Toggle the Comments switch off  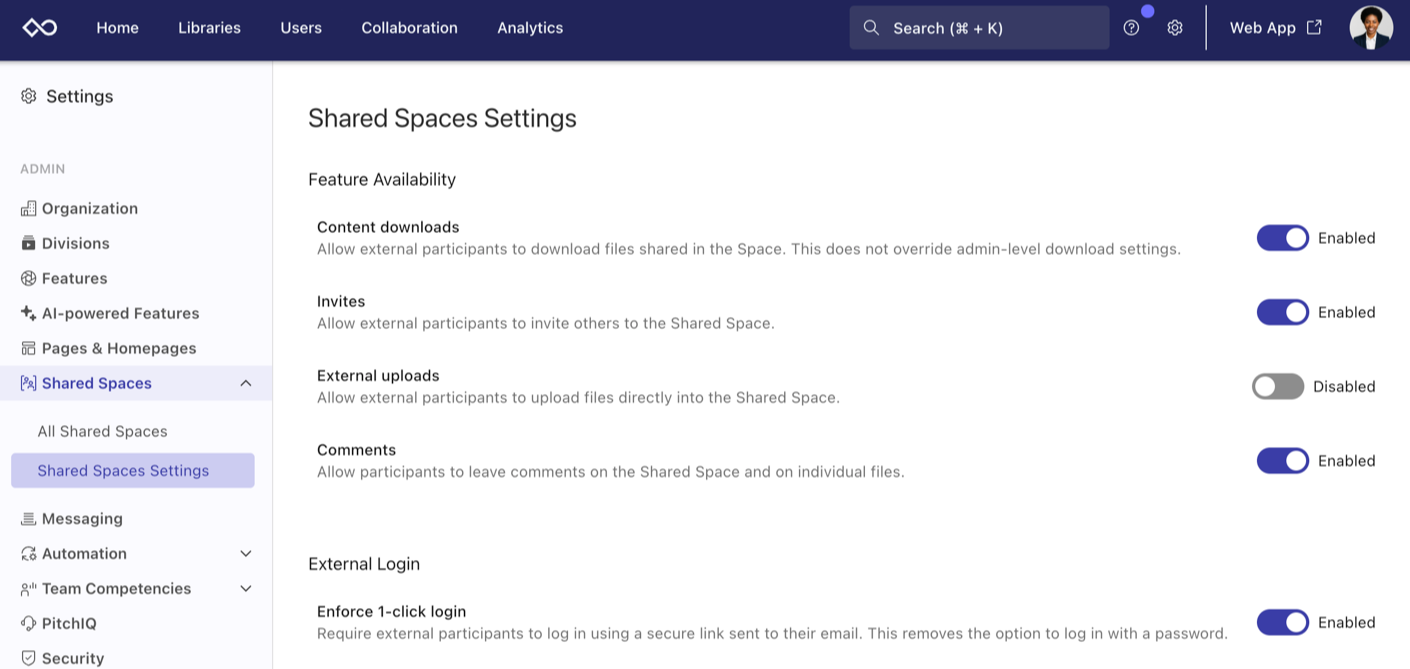[1282, 460]
